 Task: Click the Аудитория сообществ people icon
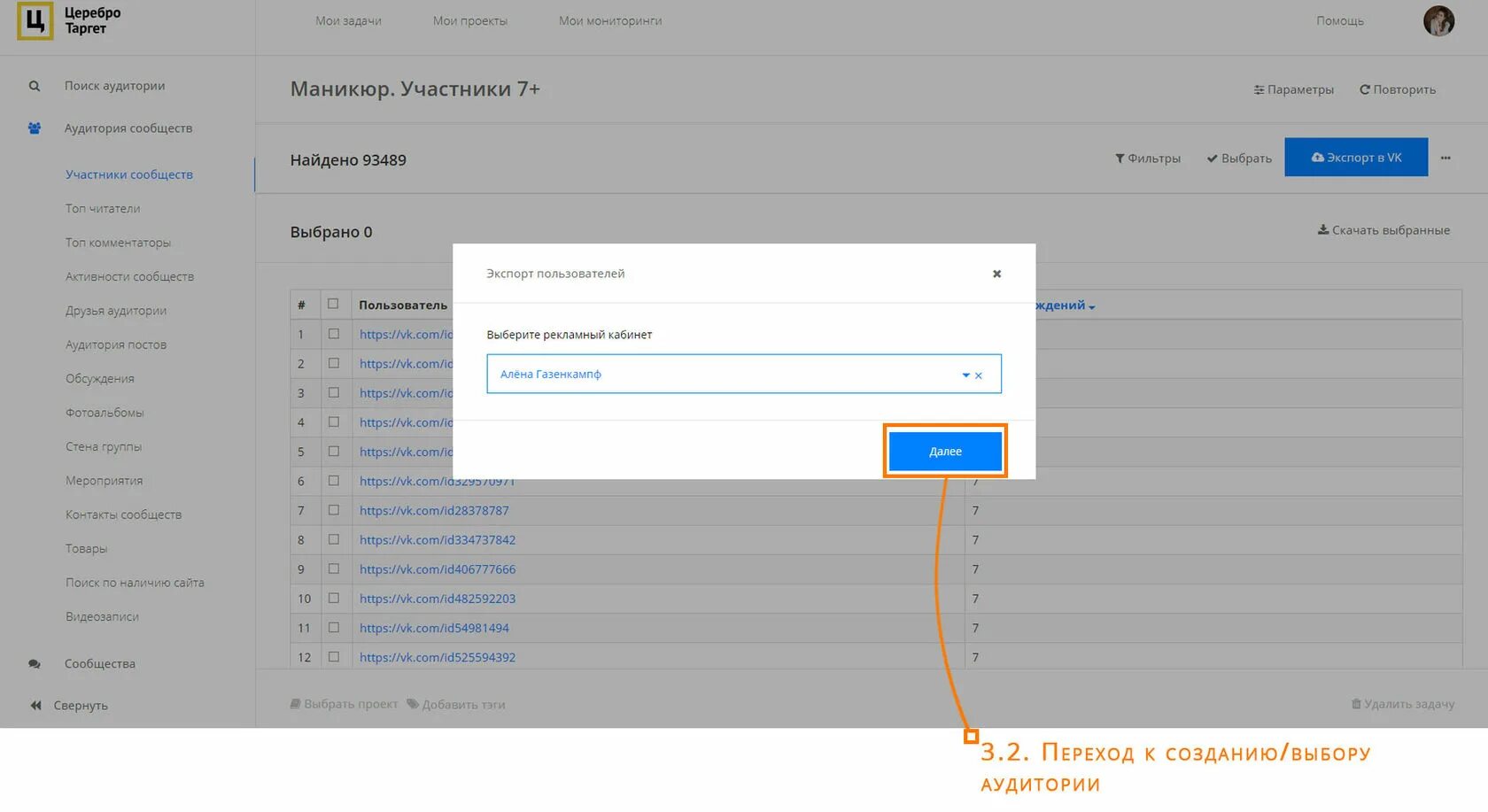(35, 128)
